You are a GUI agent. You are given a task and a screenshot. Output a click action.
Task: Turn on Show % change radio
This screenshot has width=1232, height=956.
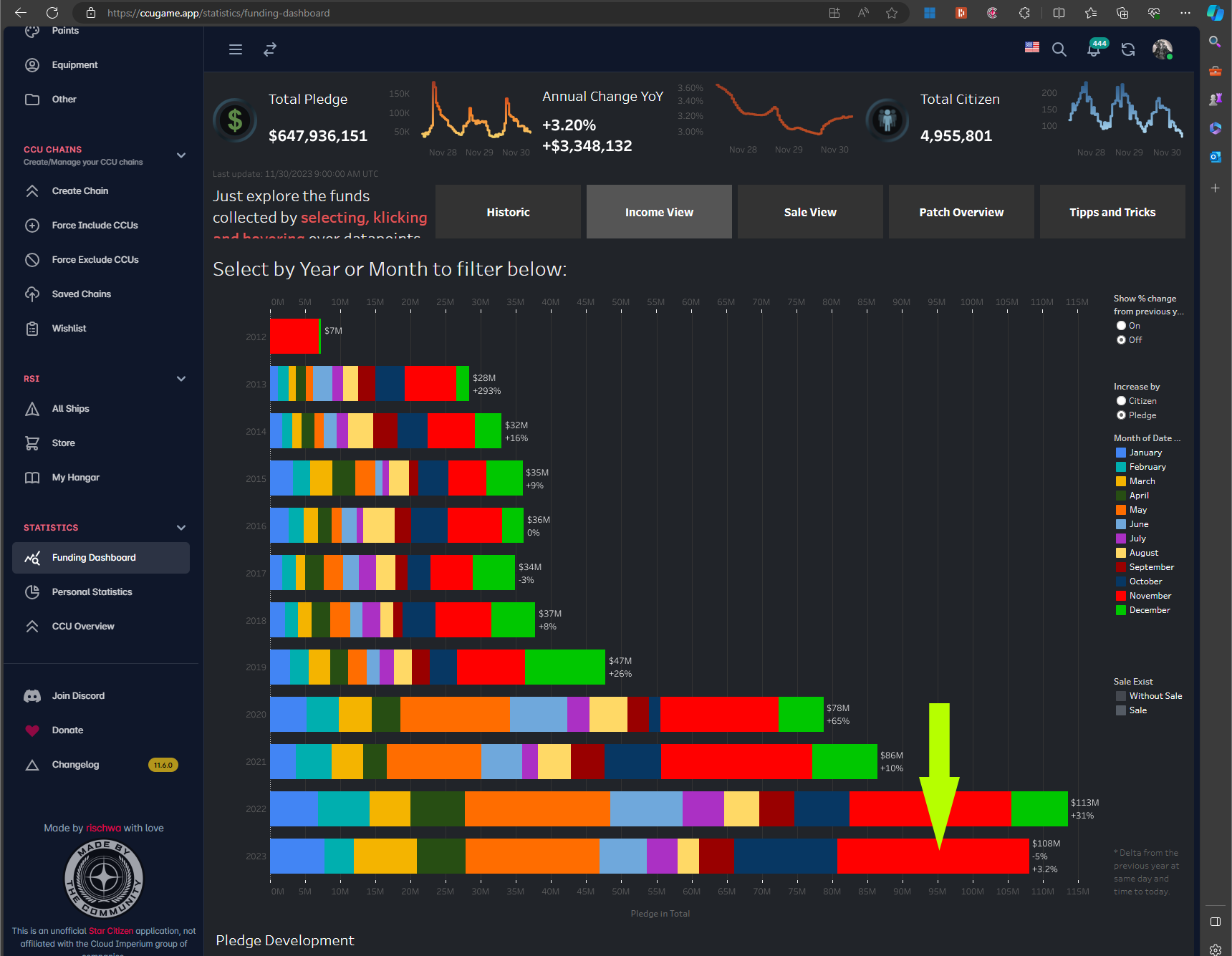tap(1121, 326)
